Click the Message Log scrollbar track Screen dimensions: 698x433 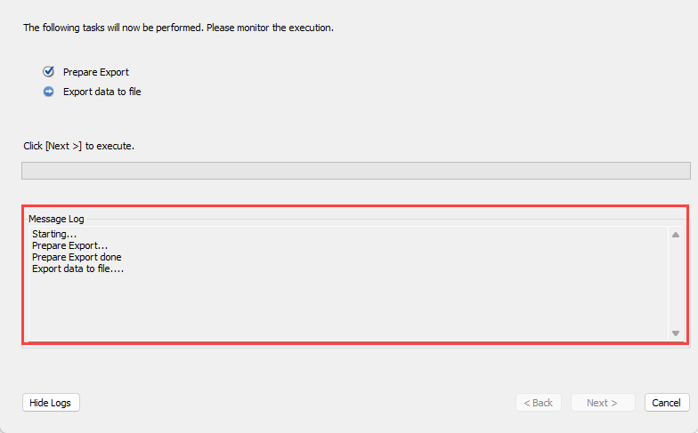tap(676, 285)
